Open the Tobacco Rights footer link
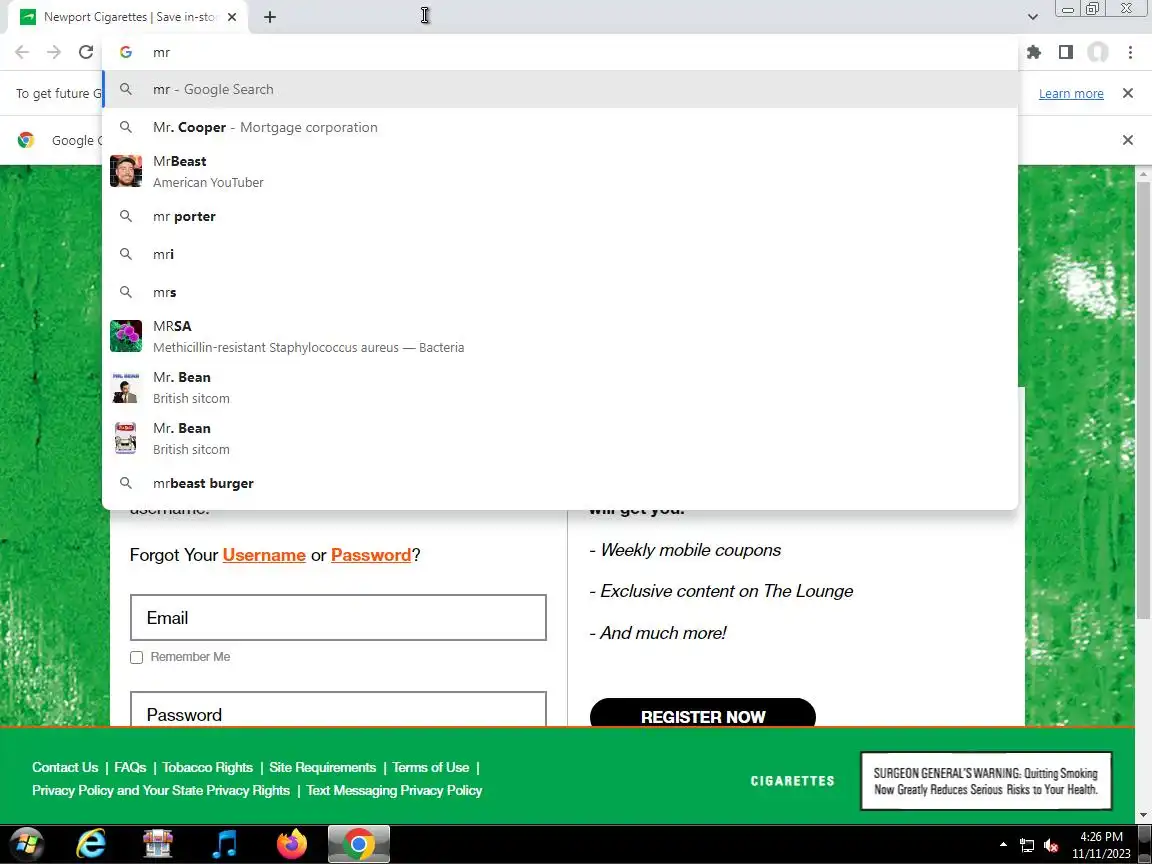 coord(208,768)
